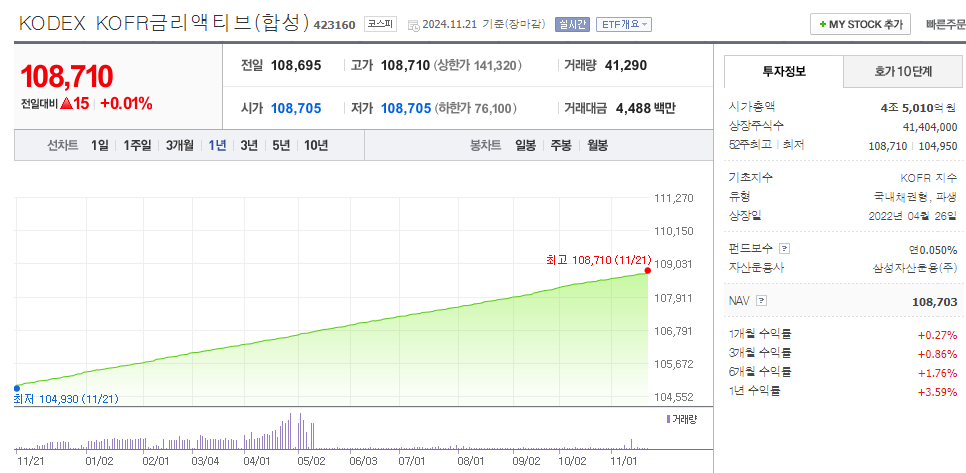Click the red 최고 point marker on the chart
The image size is (966, 473).
tap(647, 270)
